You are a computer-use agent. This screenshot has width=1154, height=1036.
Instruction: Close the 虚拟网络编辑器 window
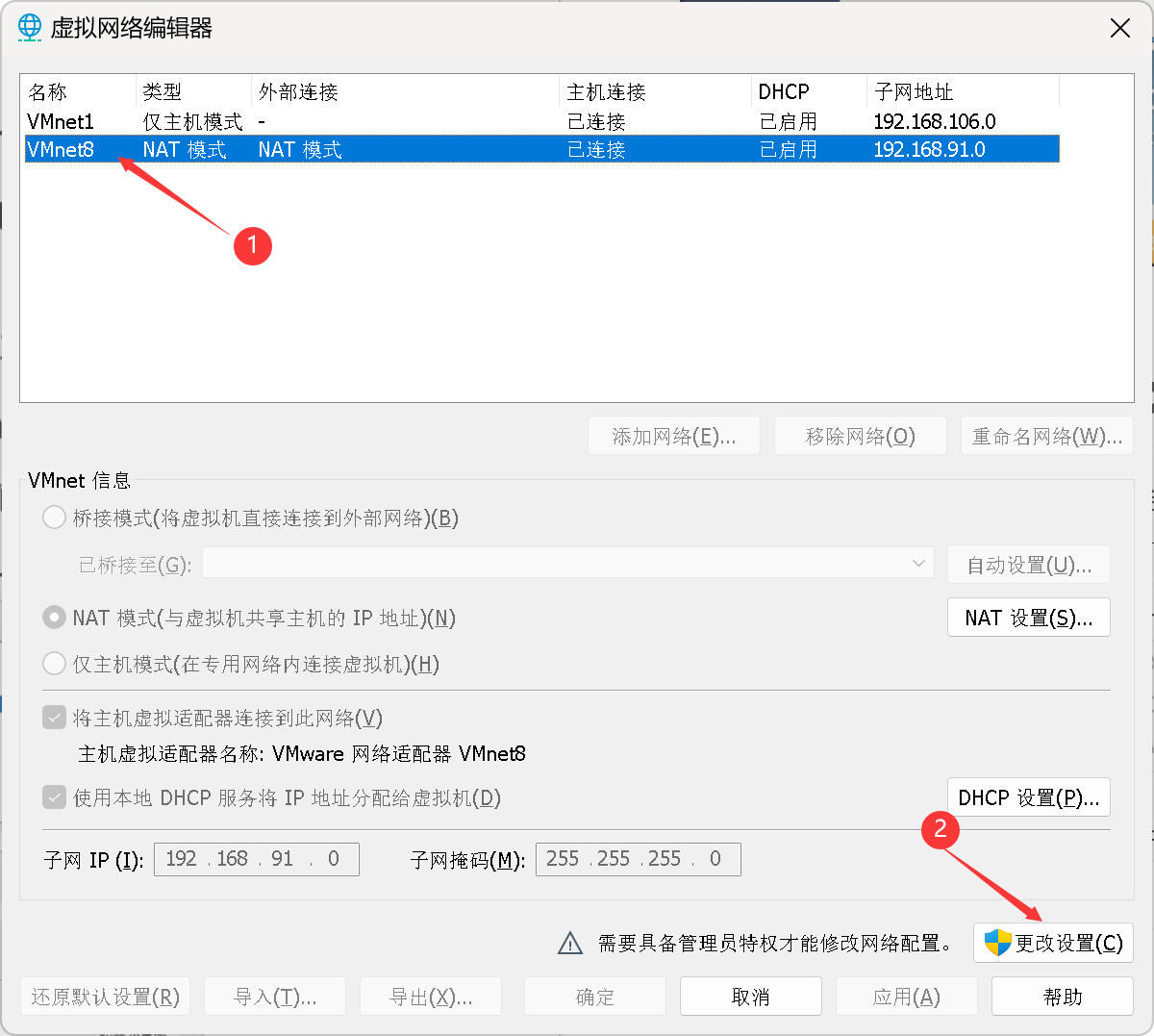[x=1120, y=28]
